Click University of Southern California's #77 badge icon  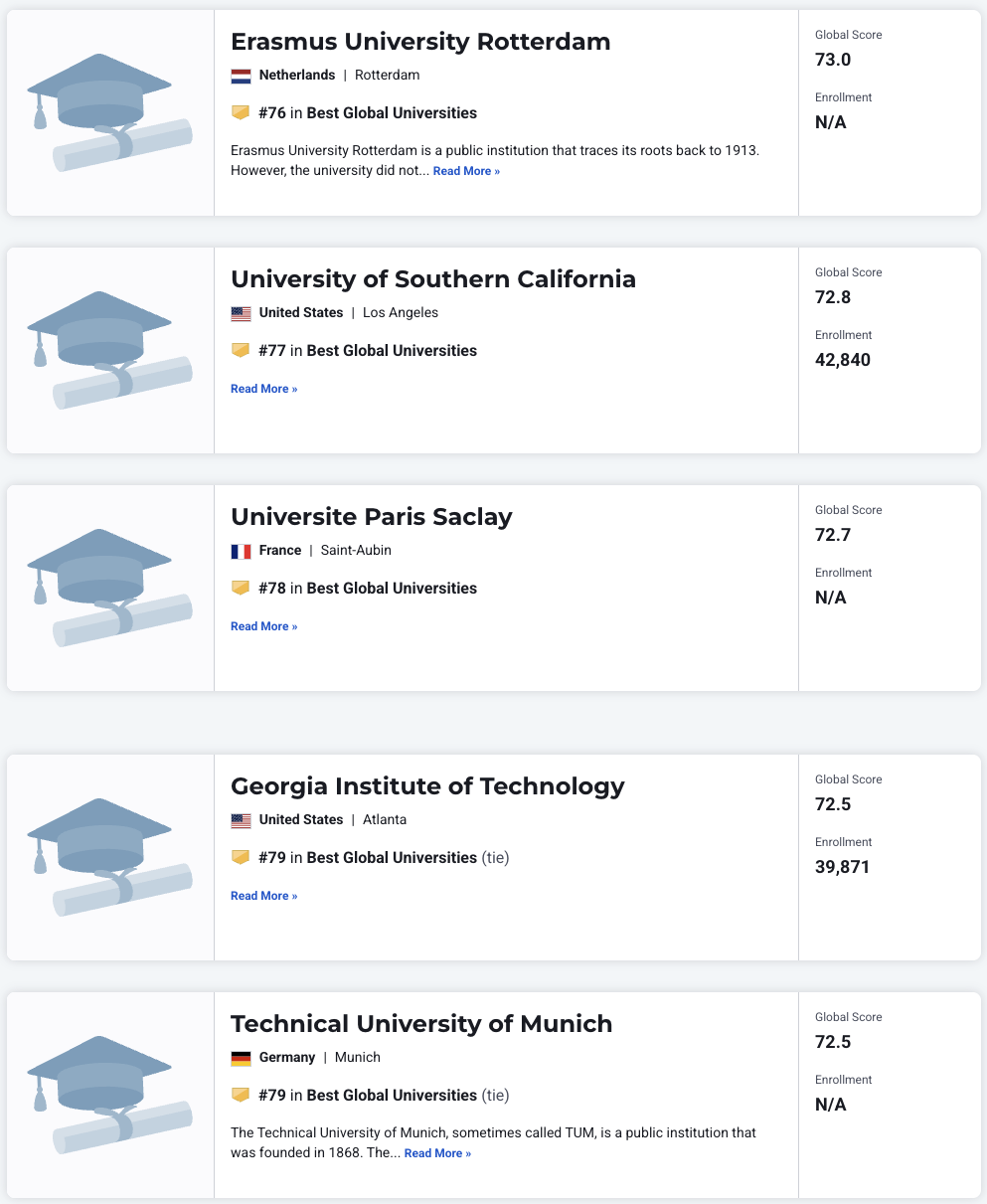(240, 351)
